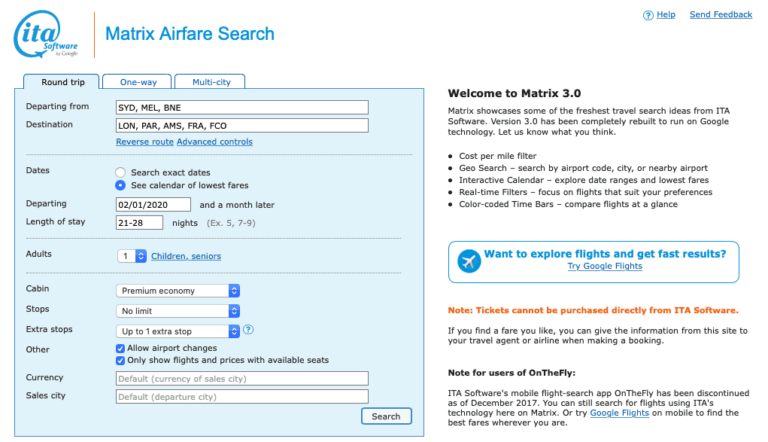Image resolution: width=768 pixels, height=442 pixels.
Task: Click the orange tickets cannot be purchased note
Action: point(593,310)
